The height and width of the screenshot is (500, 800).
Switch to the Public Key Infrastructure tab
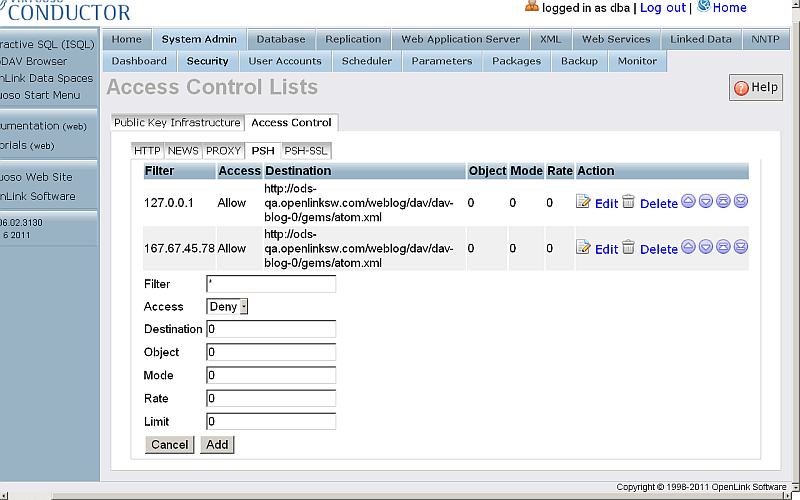click(x=177, y=123)
